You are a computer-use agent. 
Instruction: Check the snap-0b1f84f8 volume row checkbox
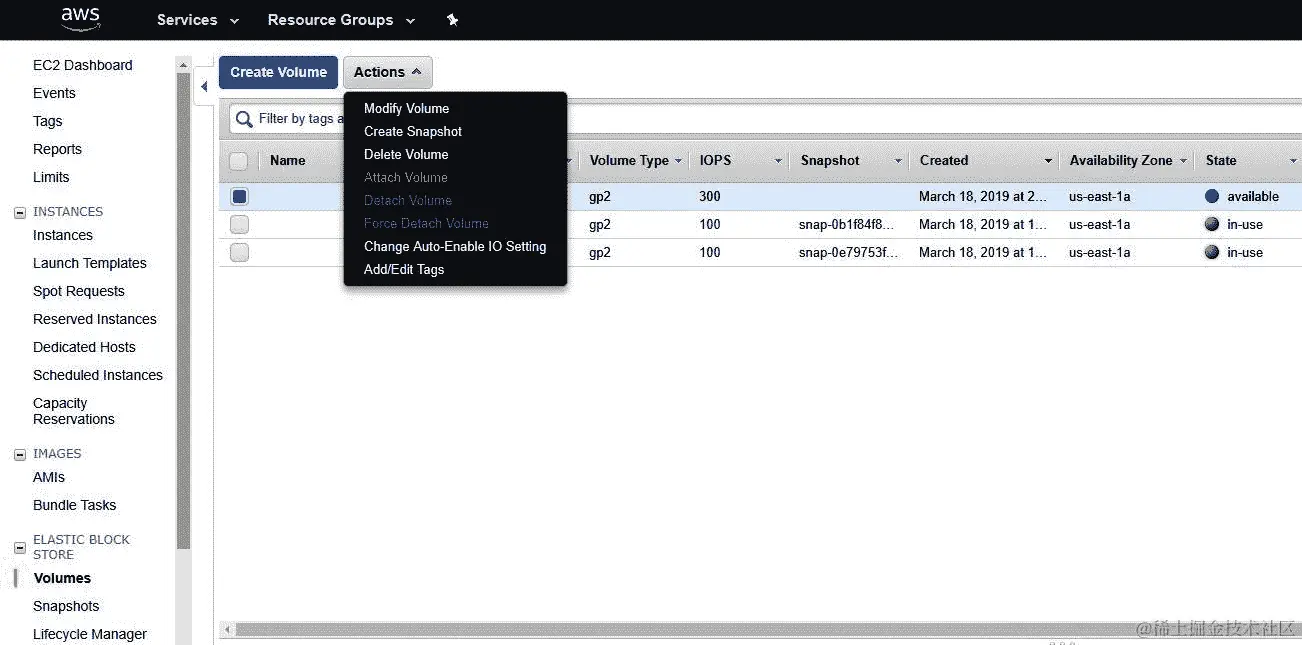239,225
